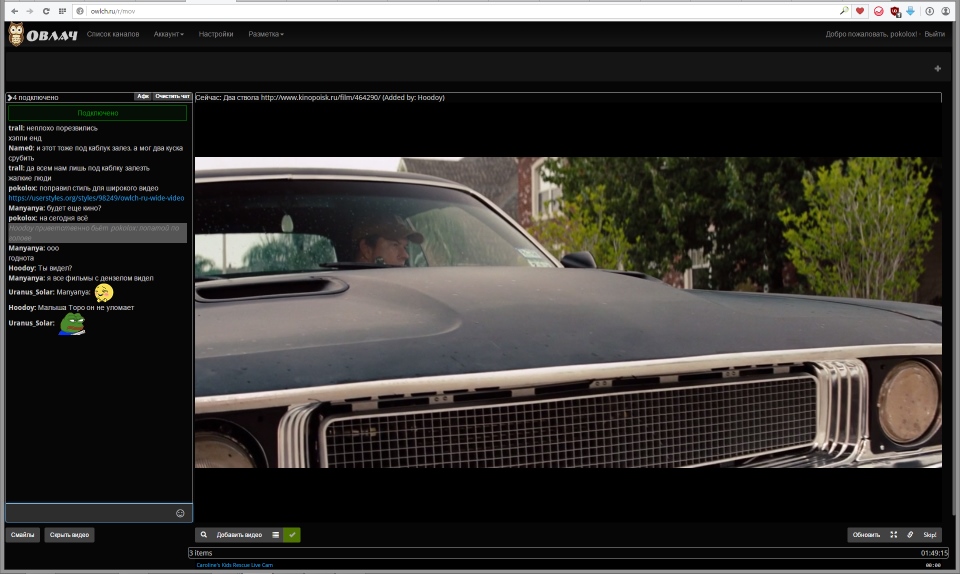
Task: Click the search magnifier button under video
Action: [x=204, y=535]
